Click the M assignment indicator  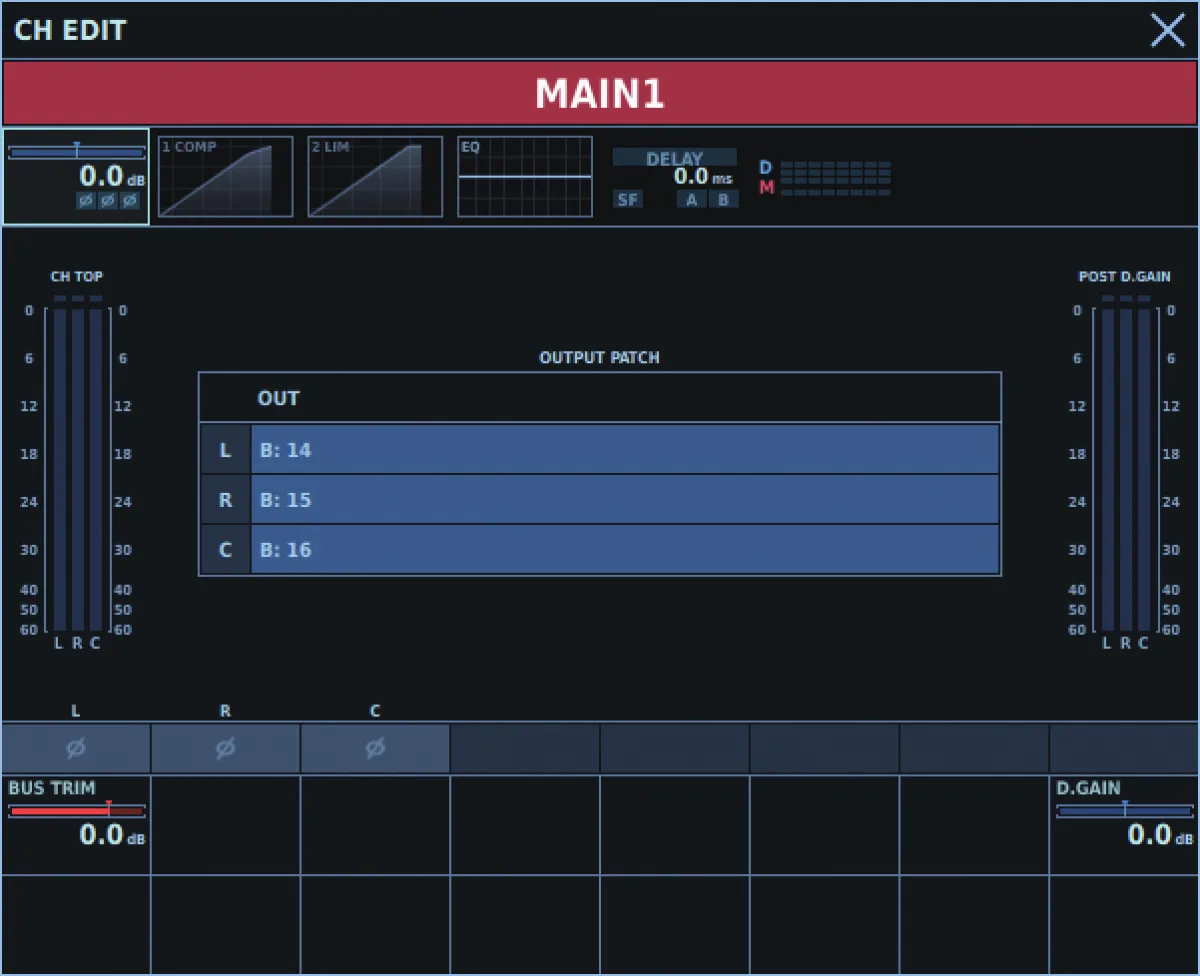(x=766, y=187)
